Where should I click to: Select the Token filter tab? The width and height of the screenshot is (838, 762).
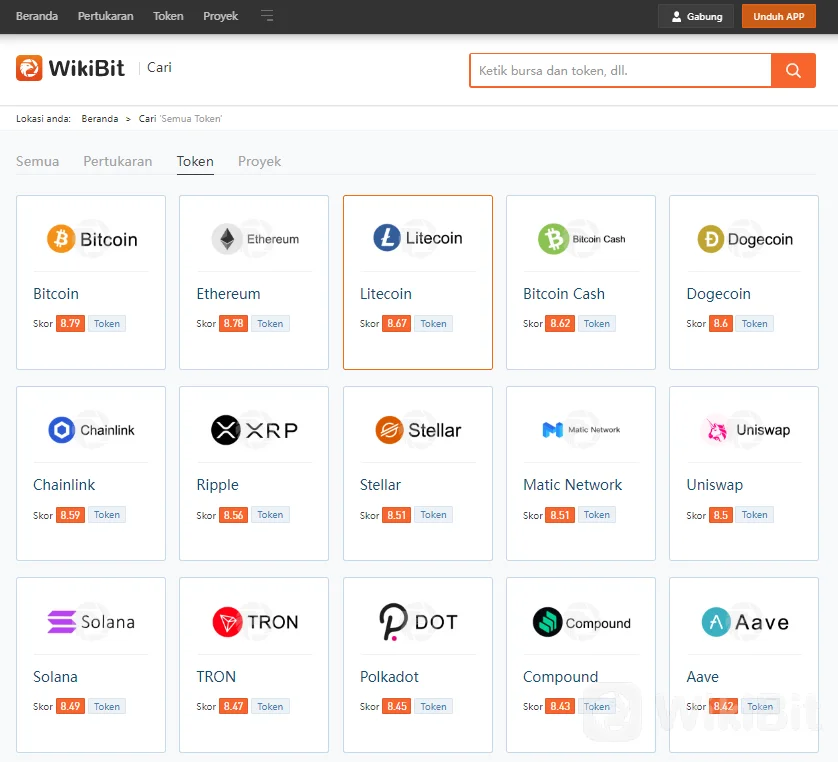tap(195, 161)
